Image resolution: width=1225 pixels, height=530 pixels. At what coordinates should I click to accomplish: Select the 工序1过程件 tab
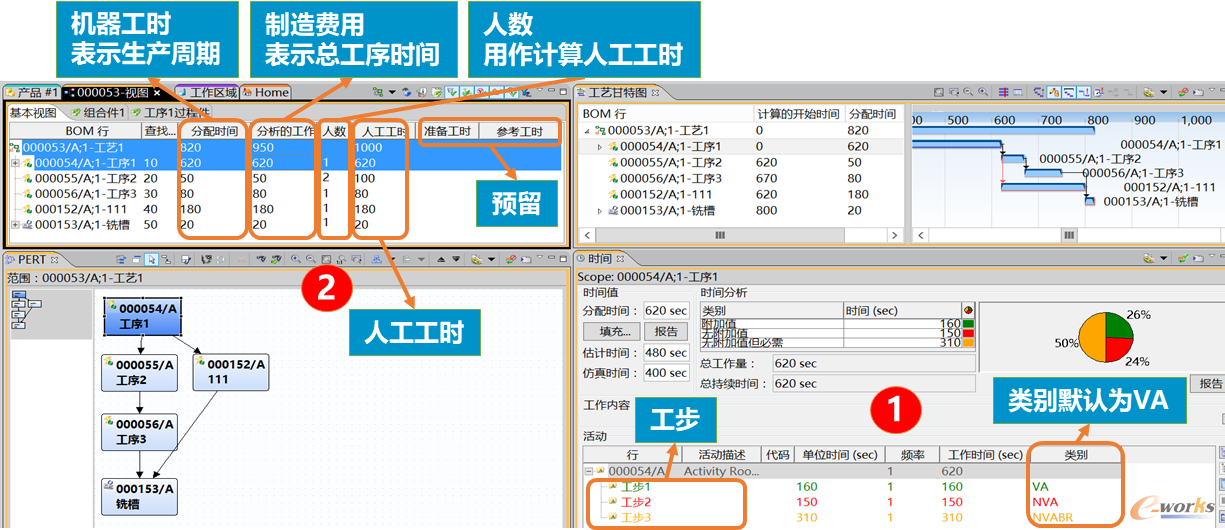(172, 113)
